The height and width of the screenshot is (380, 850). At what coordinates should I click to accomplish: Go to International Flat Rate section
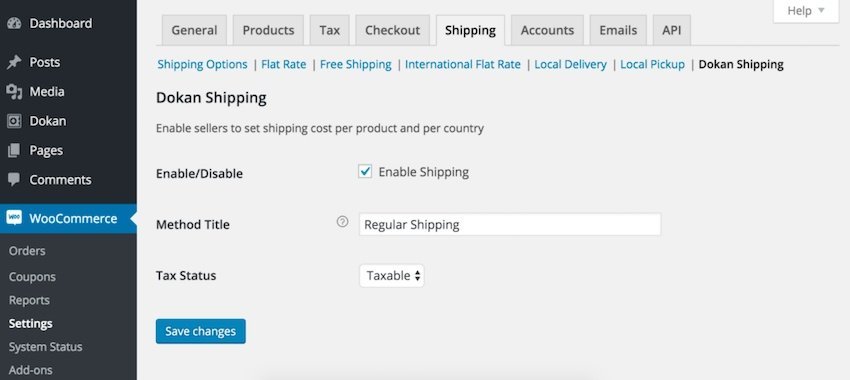tap(463, 65)
